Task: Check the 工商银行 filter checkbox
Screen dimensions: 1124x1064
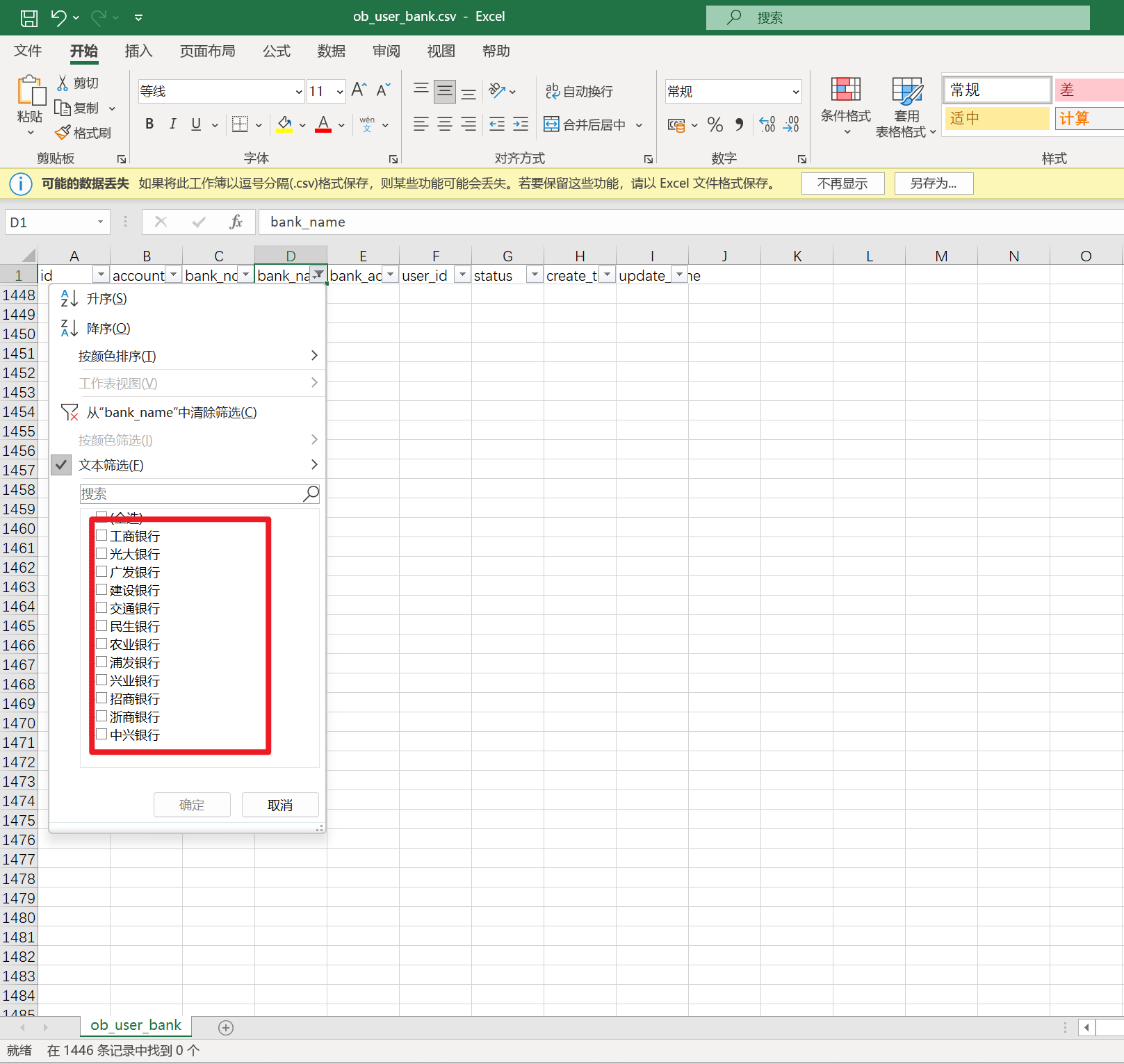Action: point(101,535)
